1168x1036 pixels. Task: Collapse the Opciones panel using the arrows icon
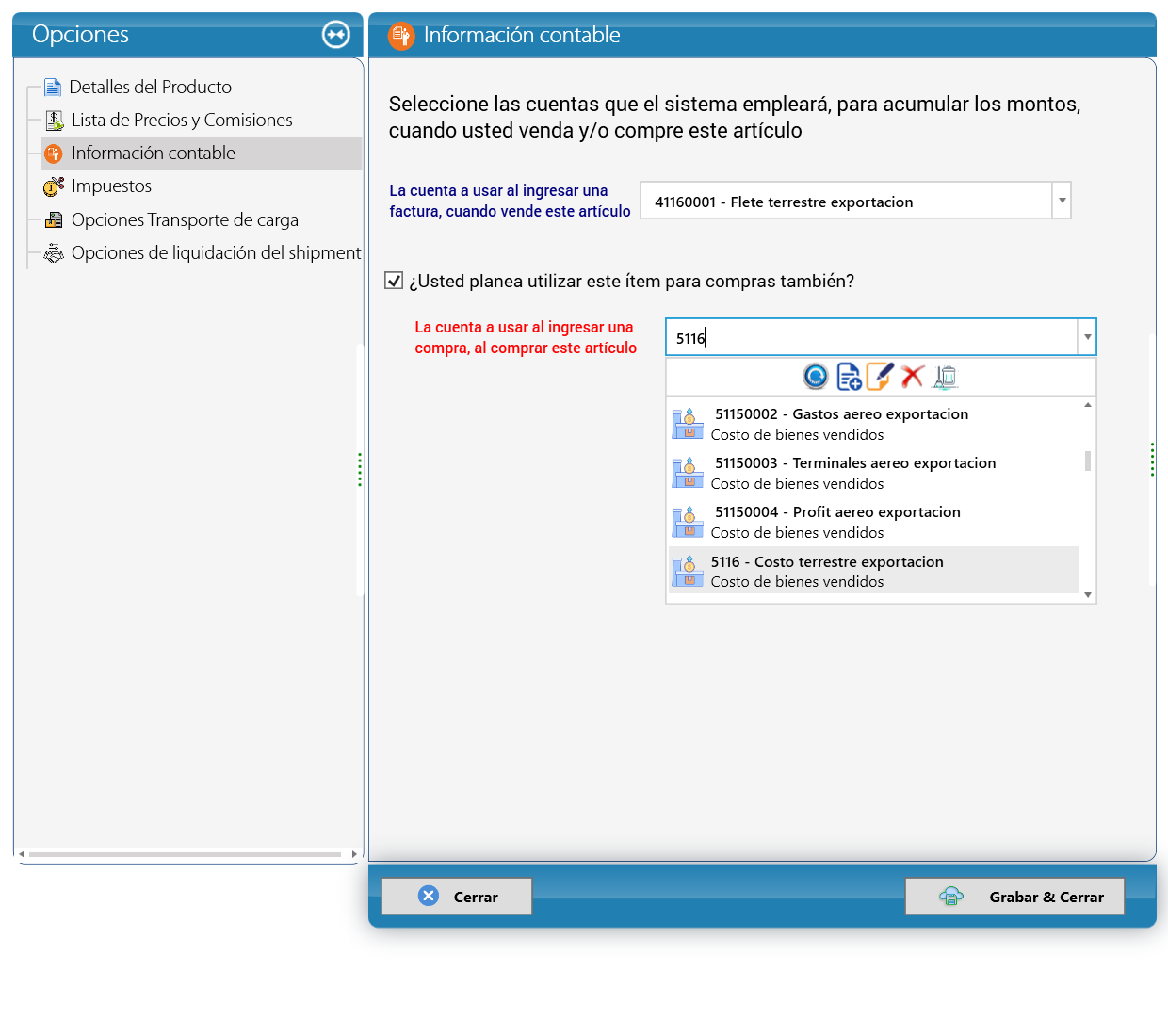[336, 35]
